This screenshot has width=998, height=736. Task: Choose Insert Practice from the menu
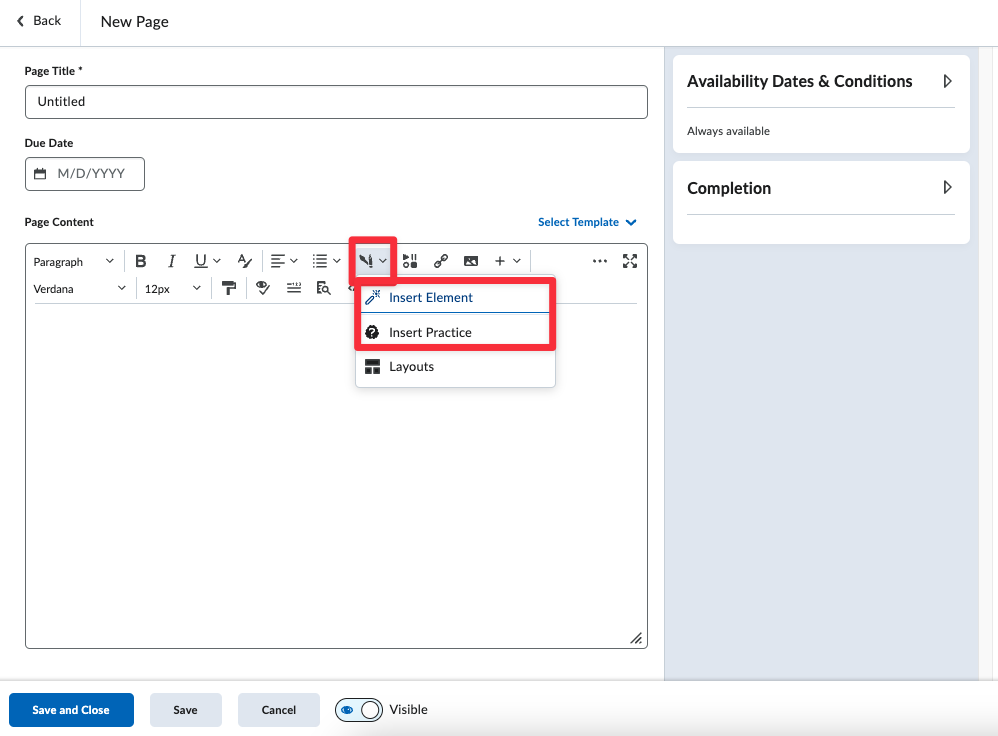[x=430, y=332]
